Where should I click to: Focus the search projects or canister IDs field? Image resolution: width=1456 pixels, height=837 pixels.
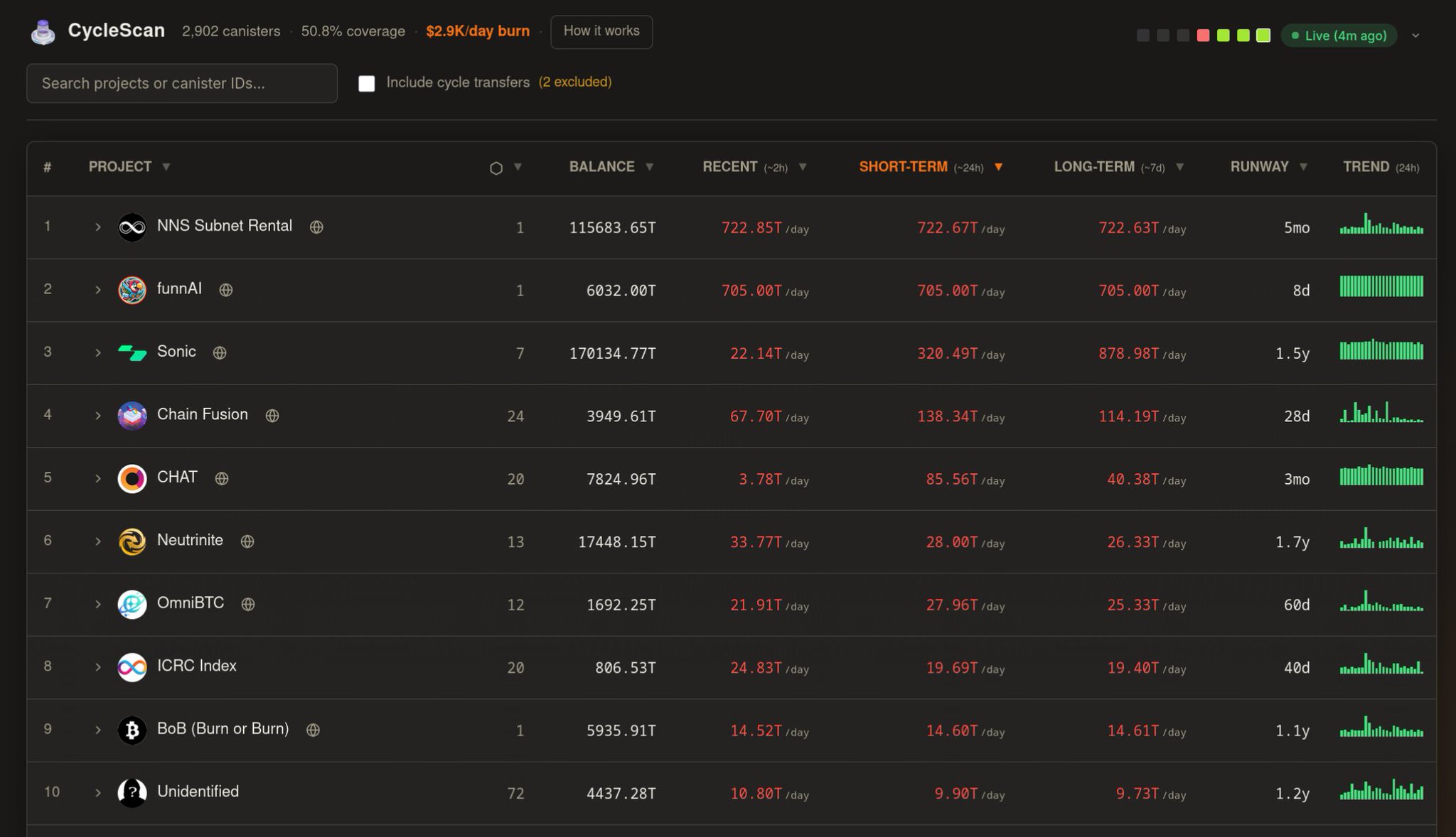tap(182, 83)
